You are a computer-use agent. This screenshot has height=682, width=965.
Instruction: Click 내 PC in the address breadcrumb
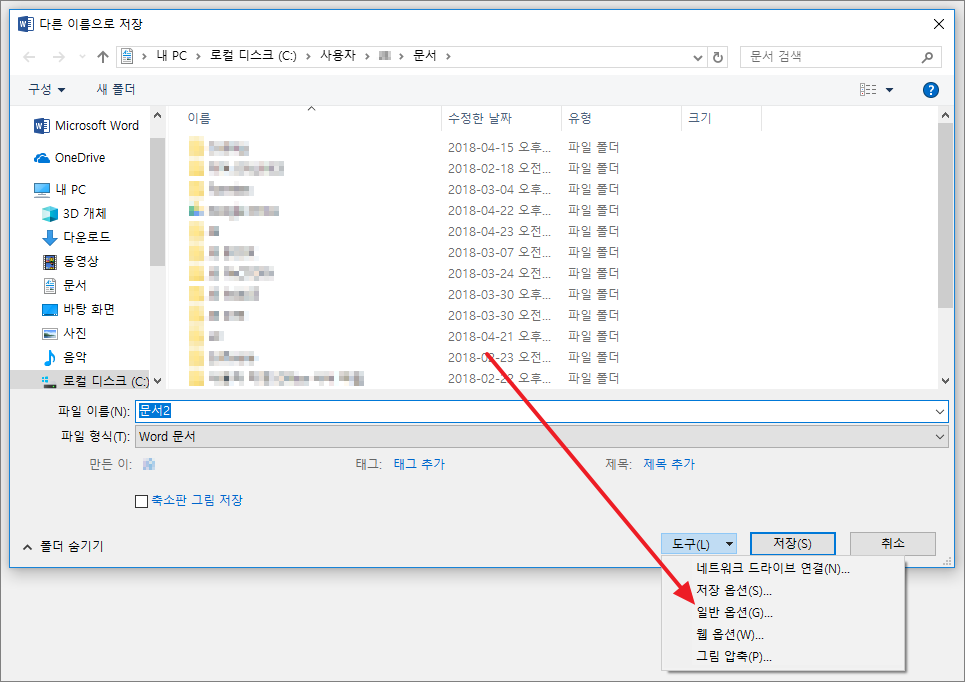[172, 56]
